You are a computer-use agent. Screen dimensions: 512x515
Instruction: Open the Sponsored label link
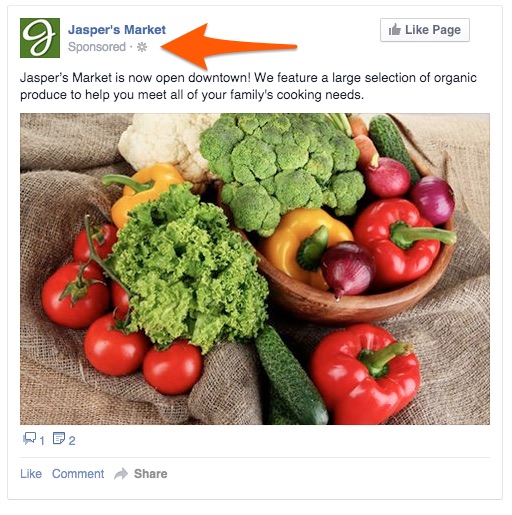pyautogui.click(x=97, y=47)
